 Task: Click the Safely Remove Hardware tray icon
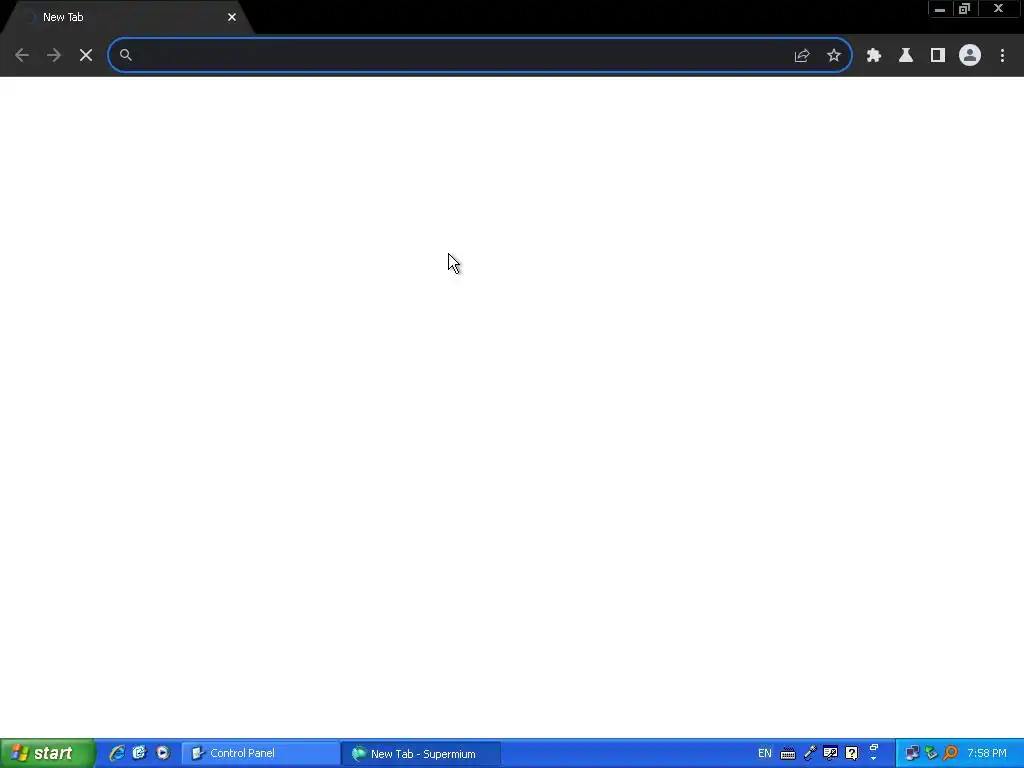(931, 754)
